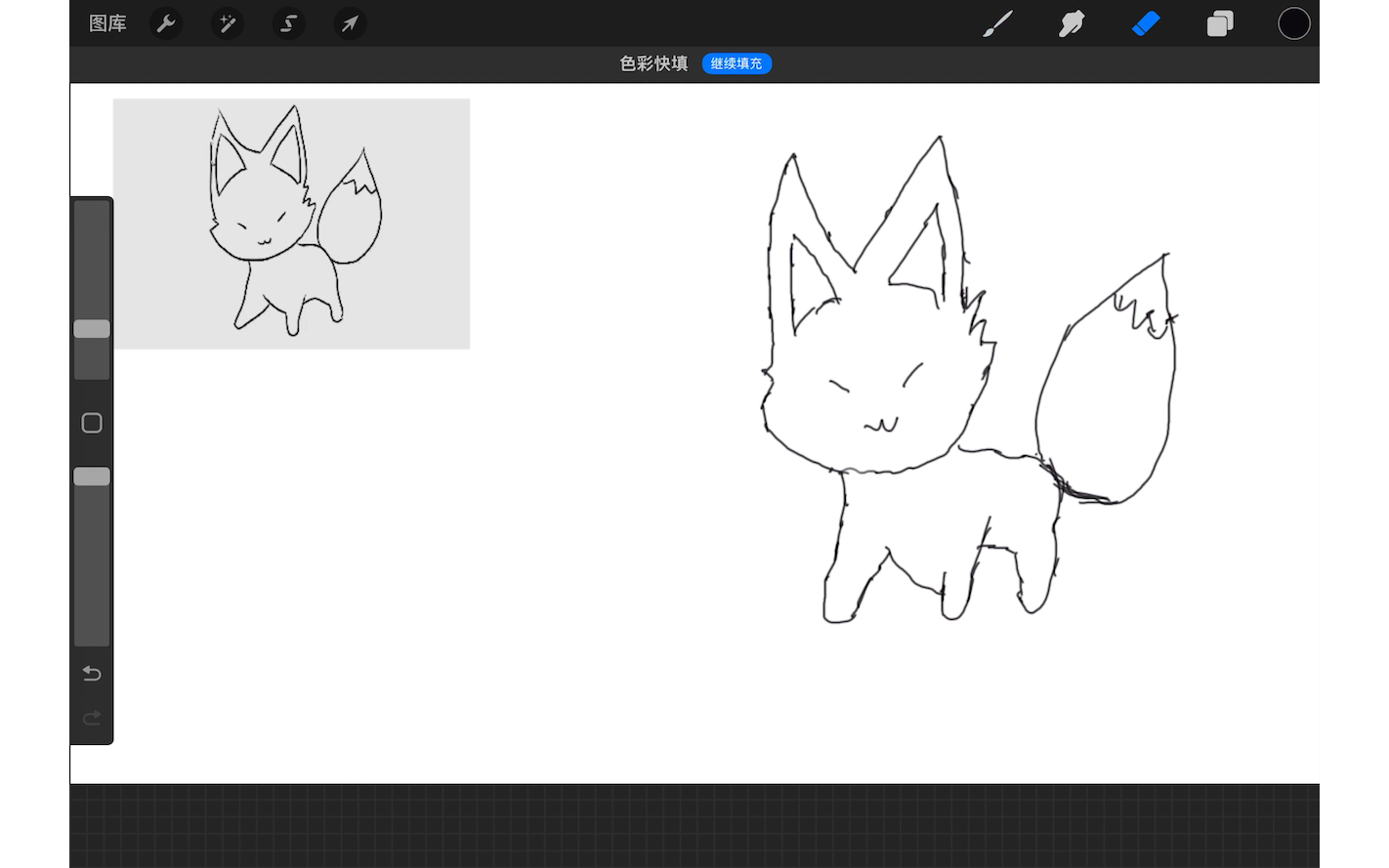Tap the 继续填充 button
This screenshot has width=1389, height=868.
pyautogui.click(x=737, y=63)
